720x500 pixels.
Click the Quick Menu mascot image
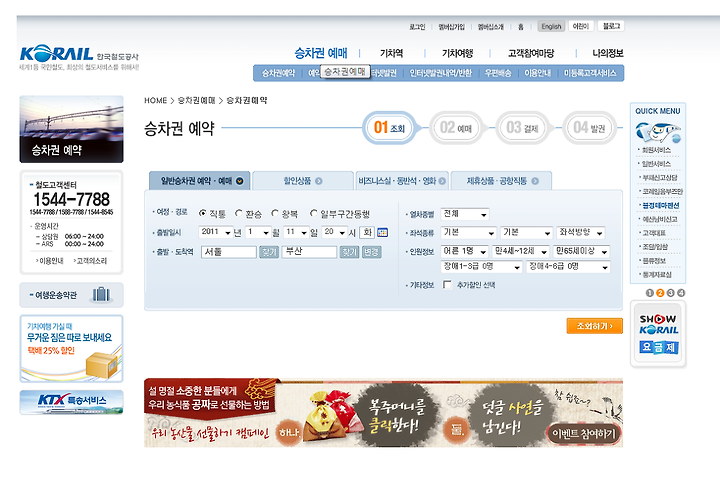pos(658,132)
